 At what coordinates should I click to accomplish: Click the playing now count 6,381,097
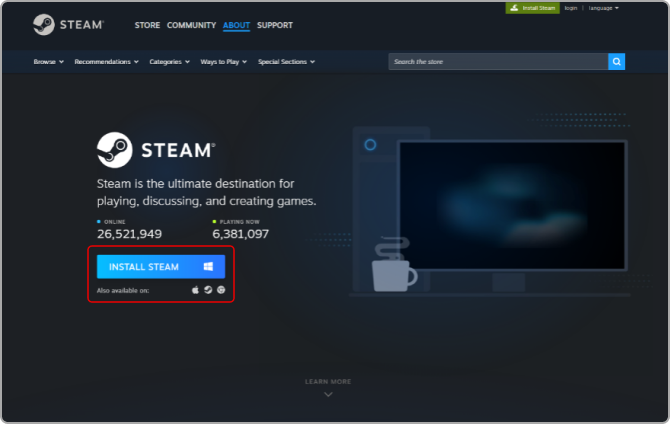(x=241, y=234)
